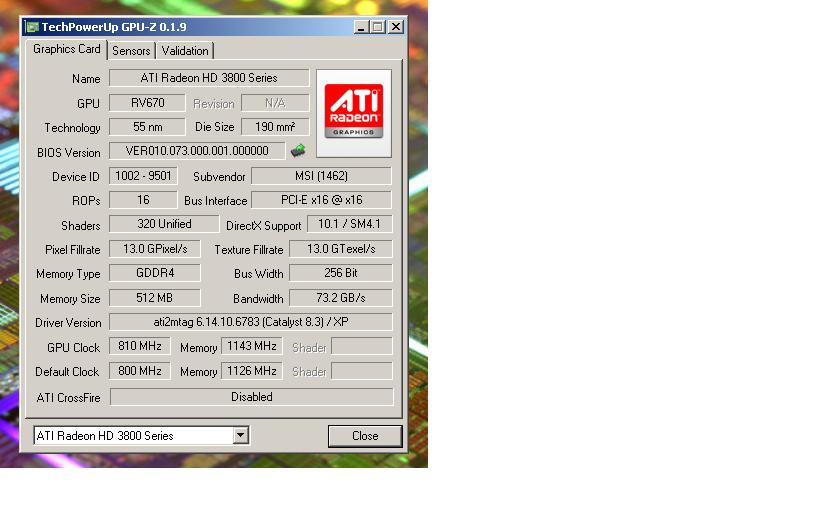Click the ROPs value 16

[143, 200]
